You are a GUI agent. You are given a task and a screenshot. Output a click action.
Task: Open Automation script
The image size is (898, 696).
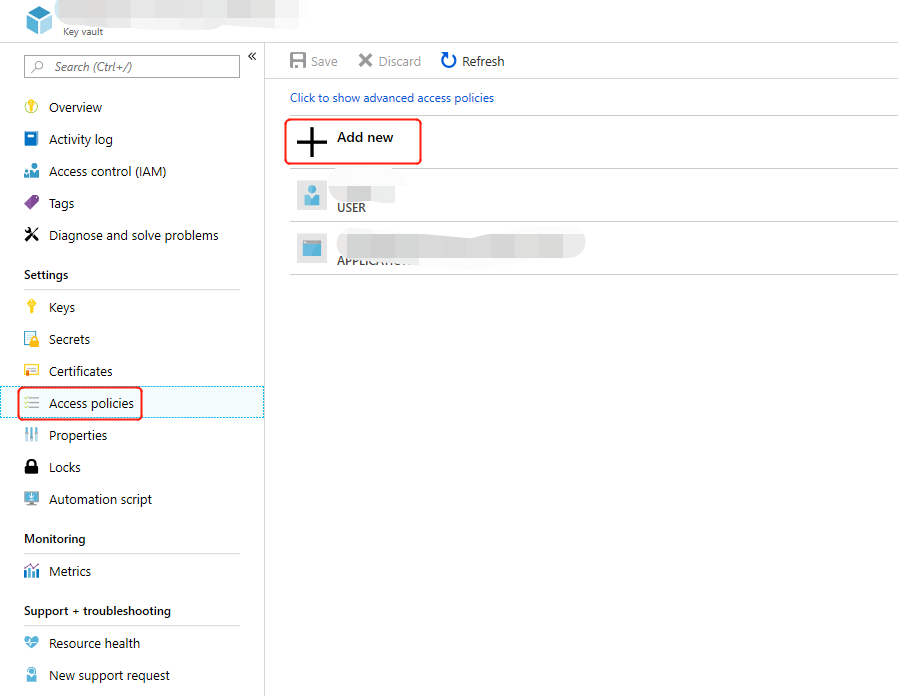[x=100, y=500]
